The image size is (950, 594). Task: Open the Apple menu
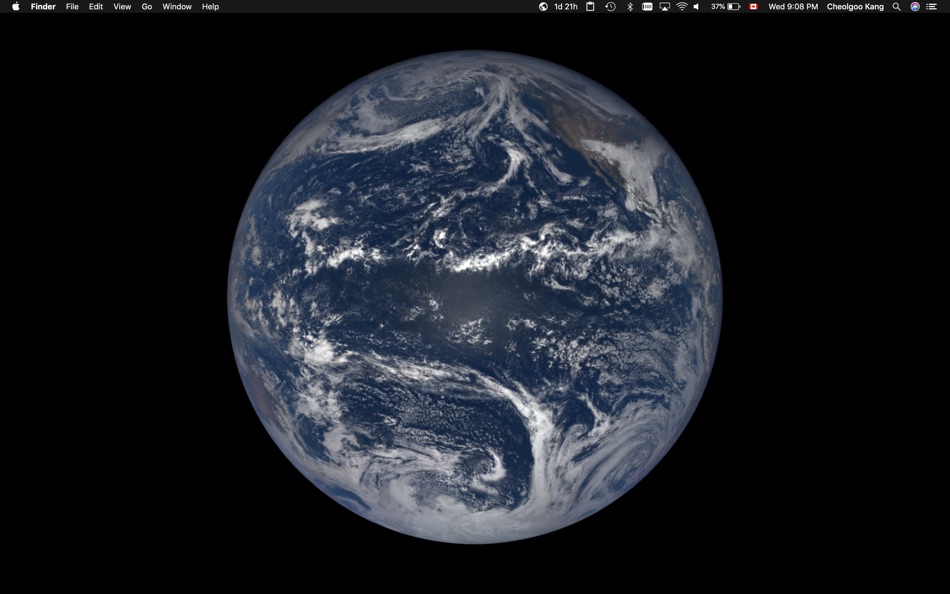point(16,7)
